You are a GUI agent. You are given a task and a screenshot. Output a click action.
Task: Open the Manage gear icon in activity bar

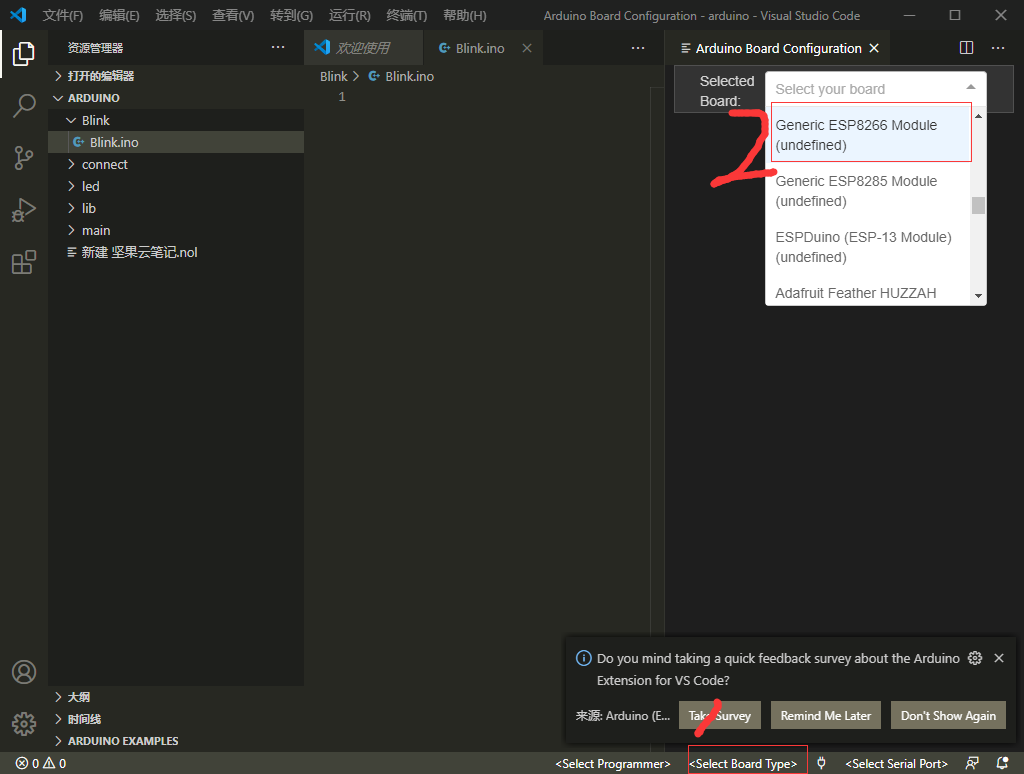(24, 723)
